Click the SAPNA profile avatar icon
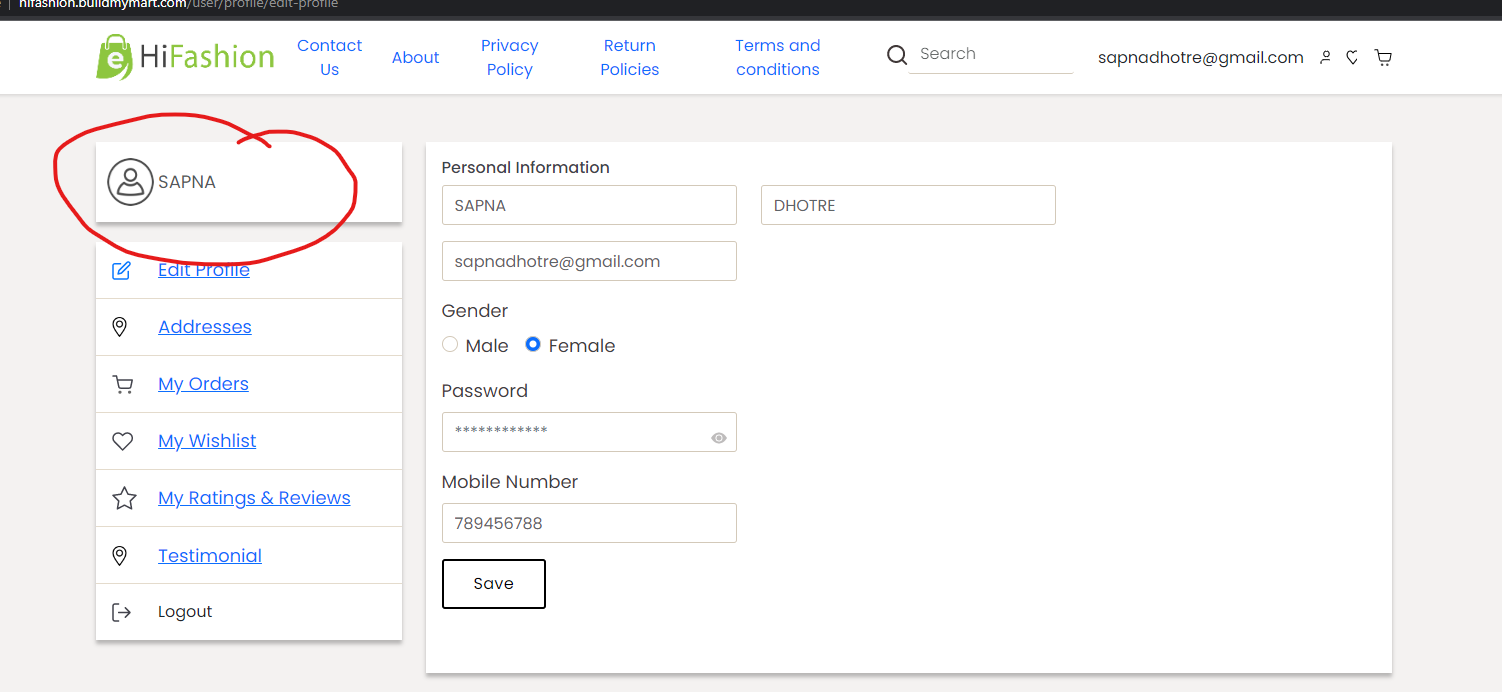 [x=130, y=182]
